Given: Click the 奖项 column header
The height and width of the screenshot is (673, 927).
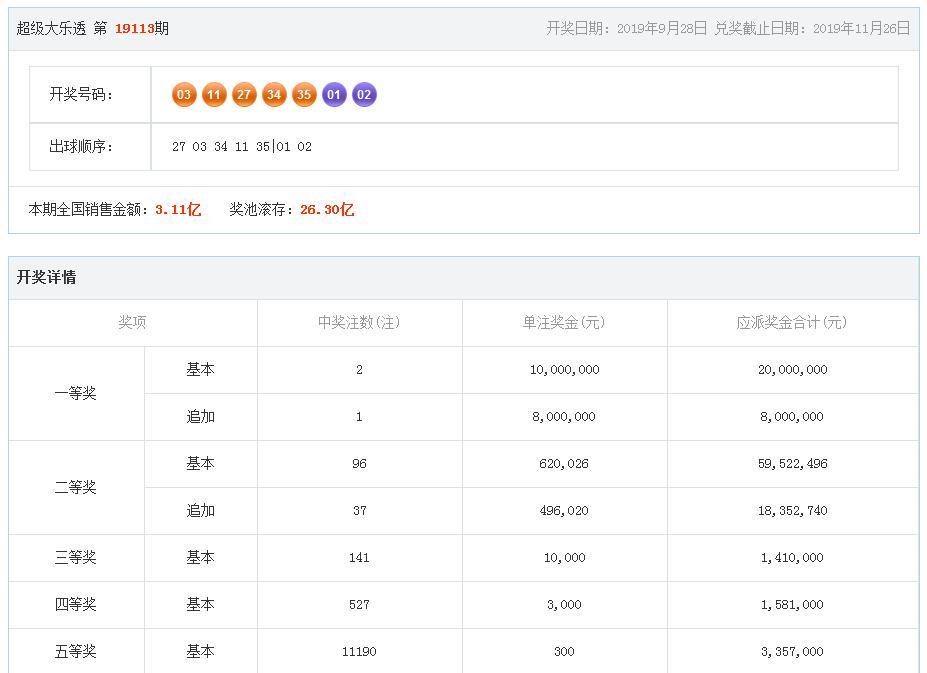Looking at the screenshot, I should [132, 322].
